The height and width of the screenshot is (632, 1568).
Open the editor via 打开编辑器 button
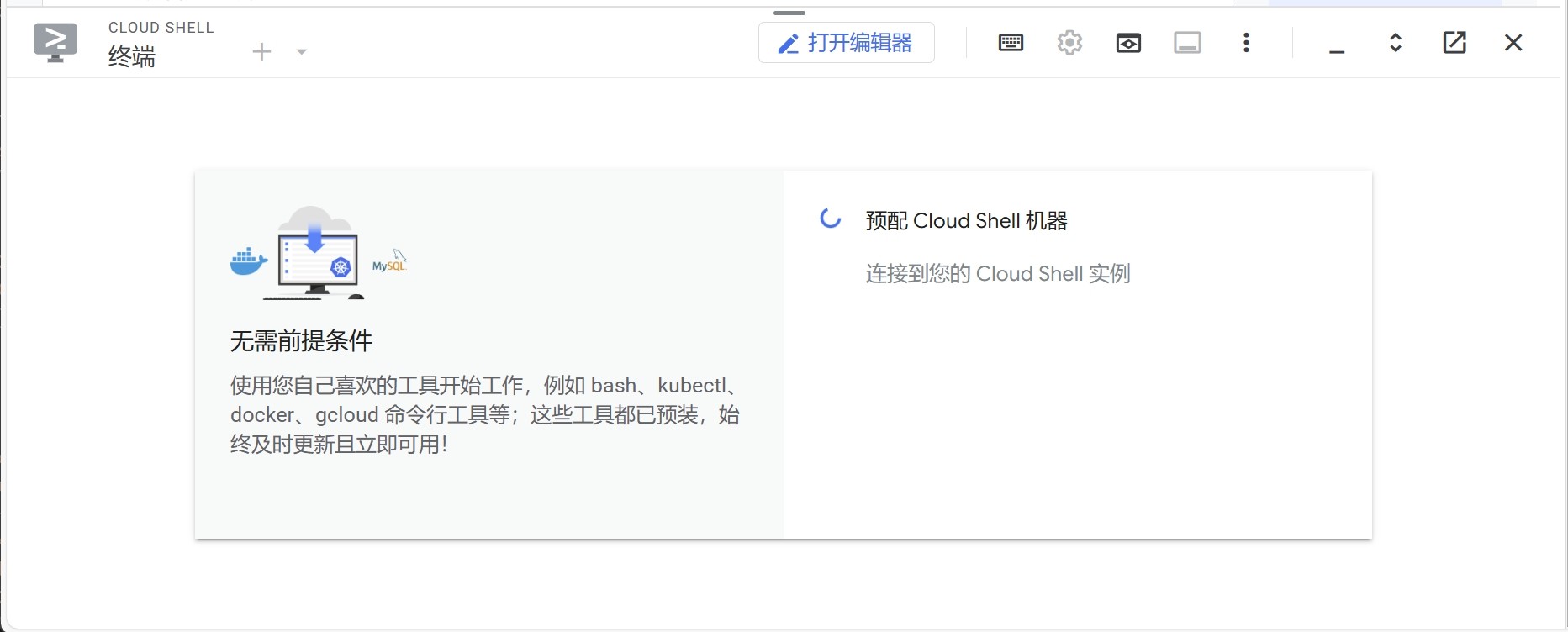(x=847, y=43)
